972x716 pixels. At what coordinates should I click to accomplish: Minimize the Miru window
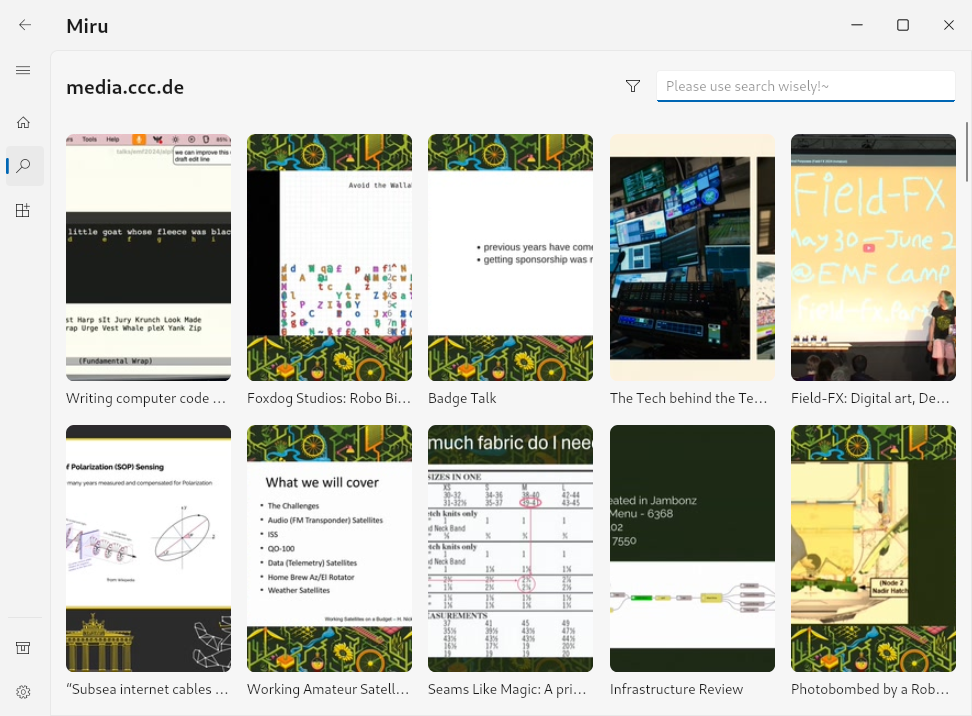857,25
